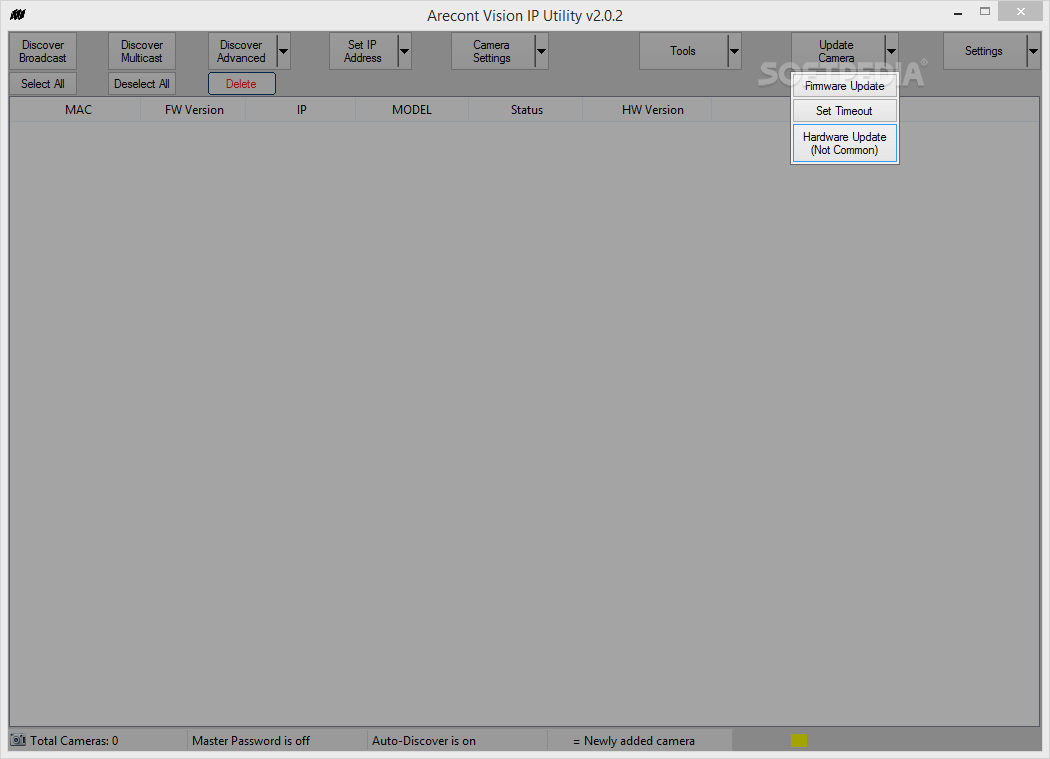Expand the Settings dropdown arrow

pos(1033,51)
